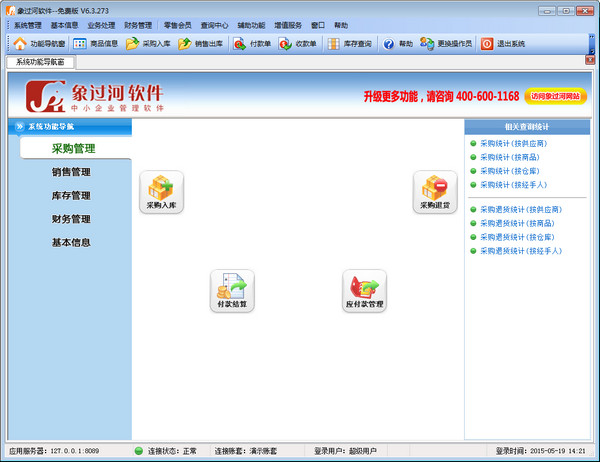
Task: Open the 查询中心 menu
Action: 214,25
